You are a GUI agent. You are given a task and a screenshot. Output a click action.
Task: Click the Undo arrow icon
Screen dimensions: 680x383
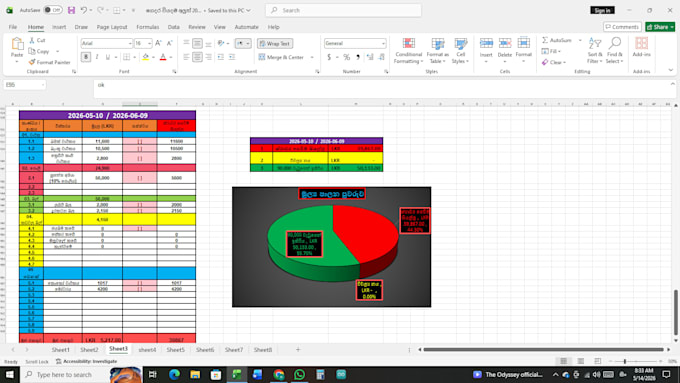[x=84, y=10]
